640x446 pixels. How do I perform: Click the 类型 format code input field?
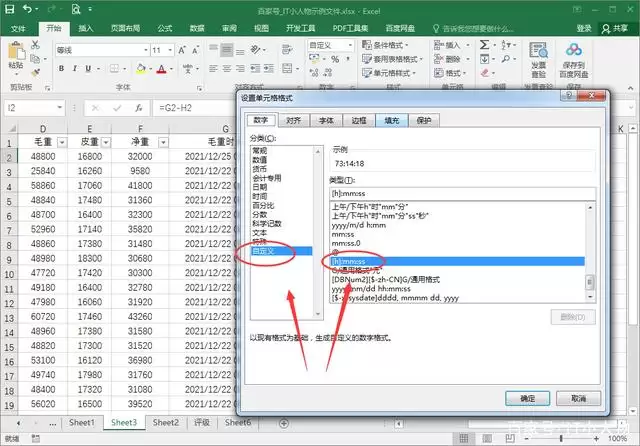coord(462,193)
